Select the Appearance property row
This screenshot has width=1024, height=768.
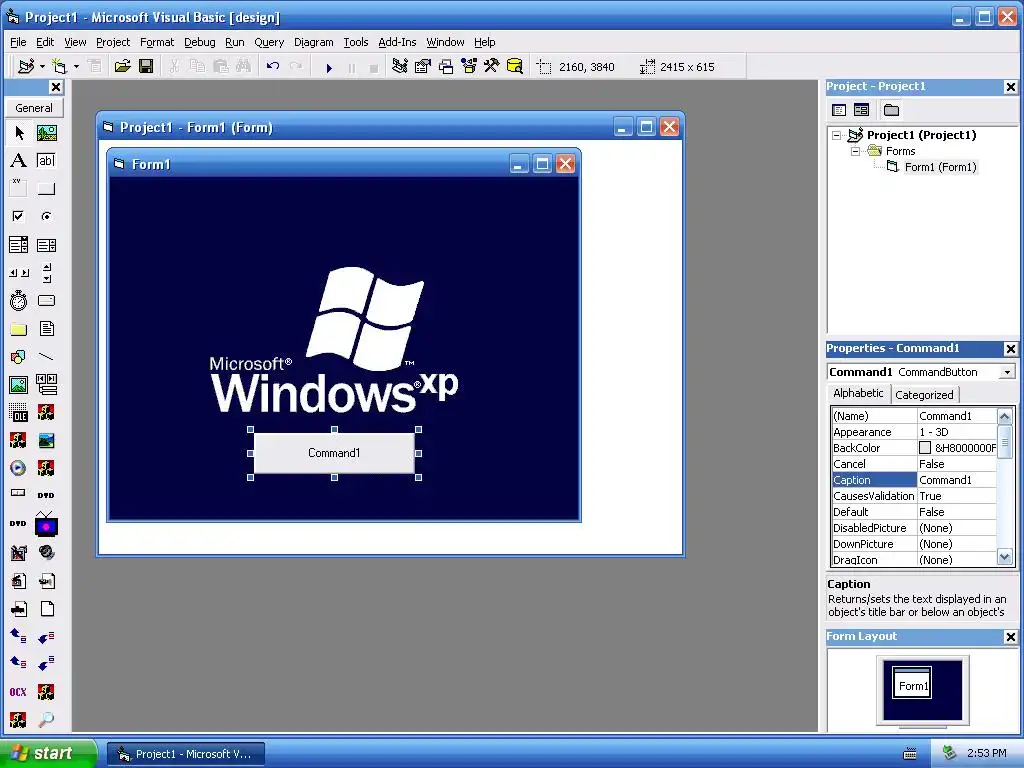pos(914,432)
